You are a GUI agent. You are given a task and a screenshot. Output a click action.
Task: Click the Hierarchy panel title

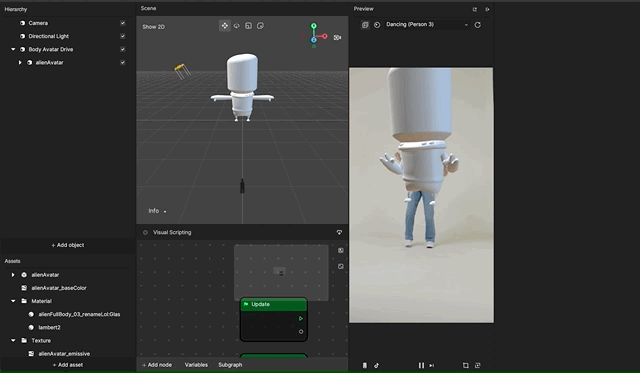[16, 9]
